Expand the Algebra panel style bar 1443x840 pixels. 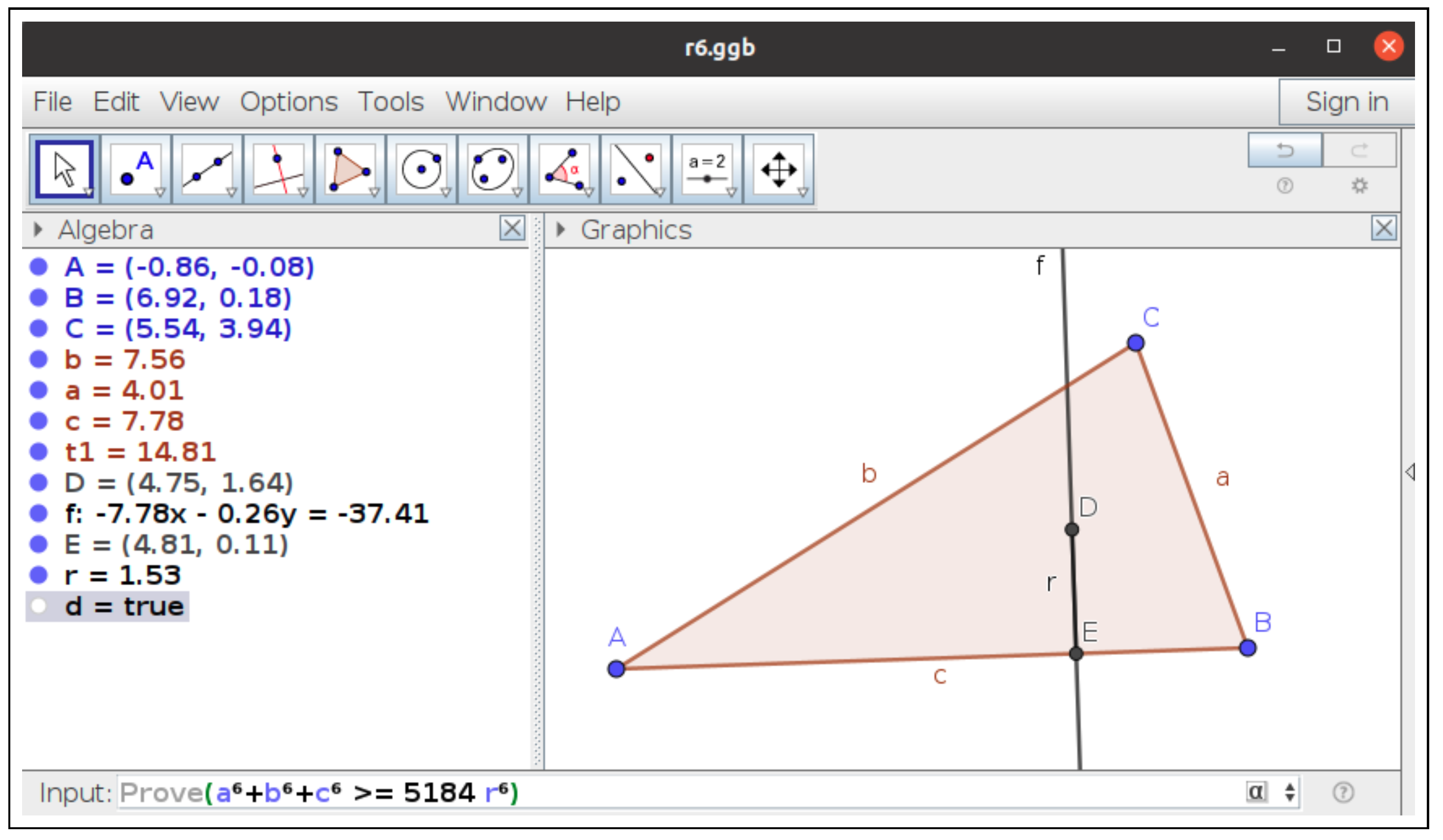[38, 230]
